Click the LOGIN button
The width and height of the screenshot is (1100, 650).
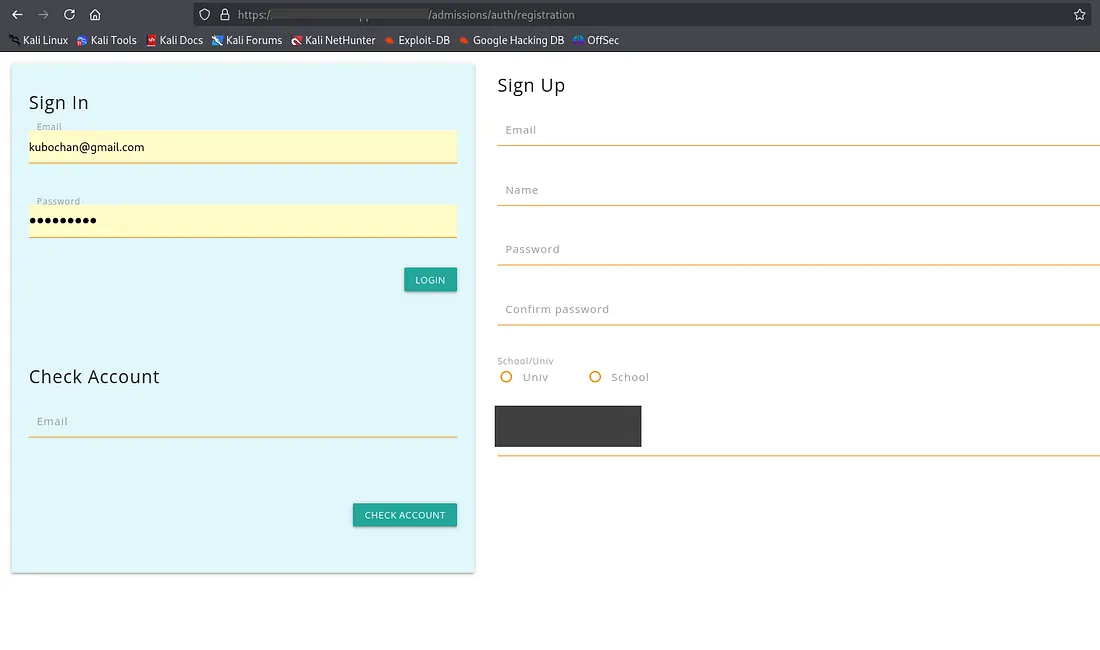click(430, 280)
